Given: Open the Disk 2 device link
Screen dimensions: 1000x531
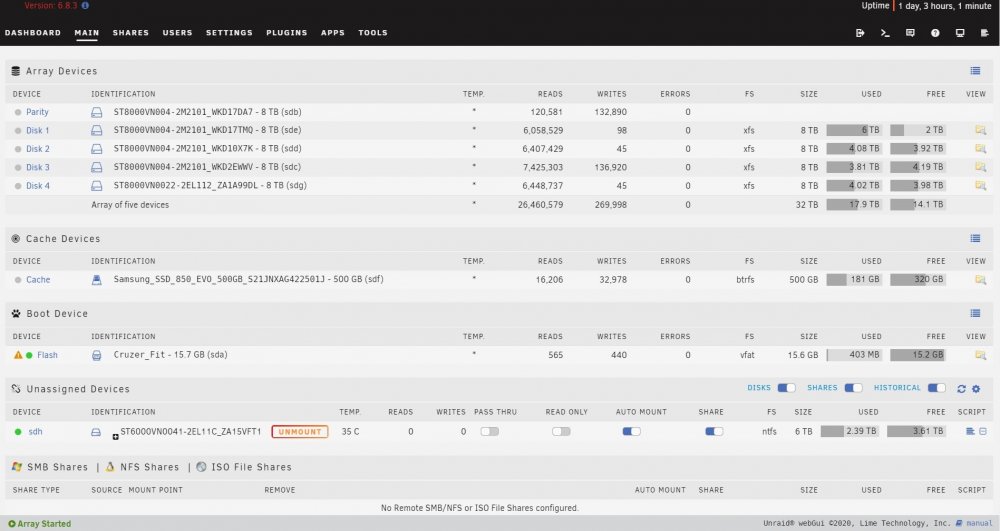Looking at the screenshot, I should 38,149.
